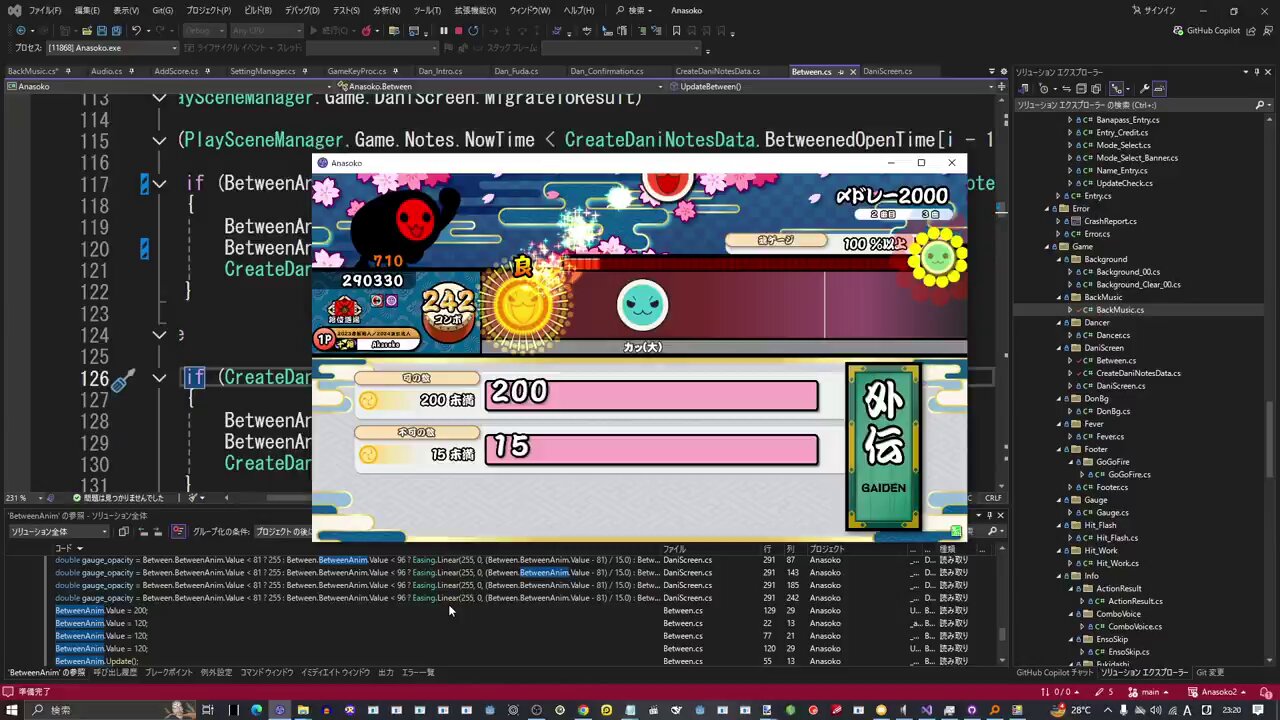Viewport: 1280px width, 720px height.
Task: Click the Save file toolbar icon
Action: pyautogui.click(x=103, y=31)
